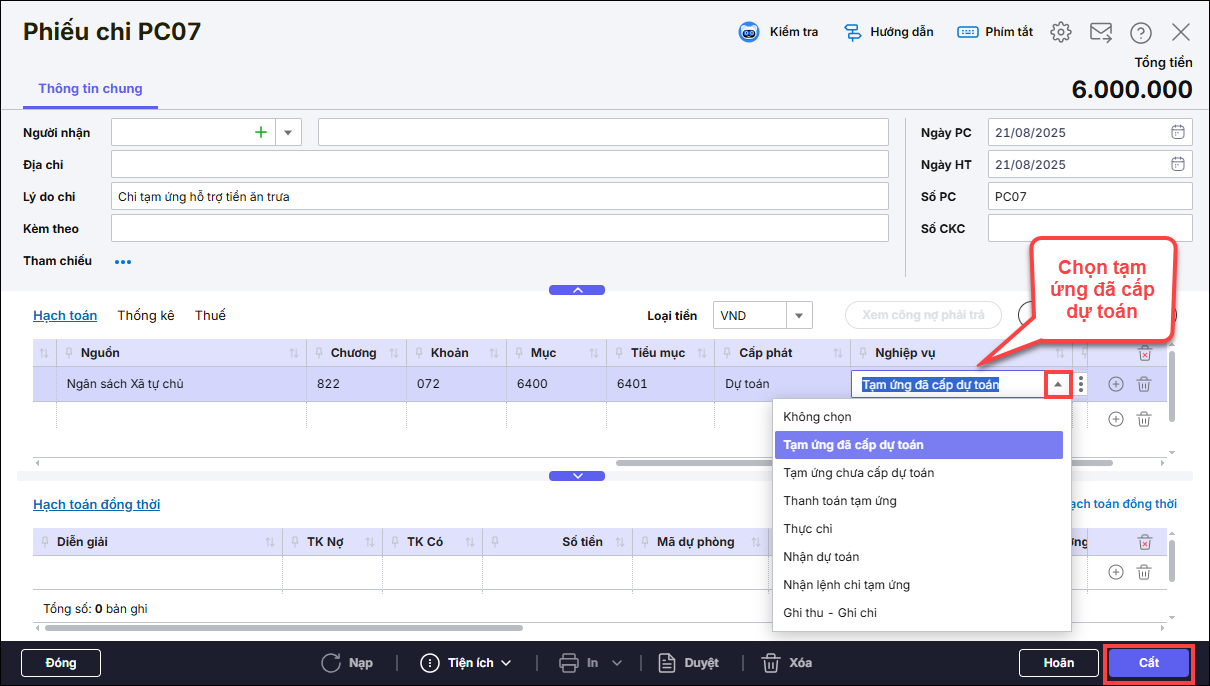Choose Thực chi from the list
Screen dimensions: 1210x686
click(808, 529)
